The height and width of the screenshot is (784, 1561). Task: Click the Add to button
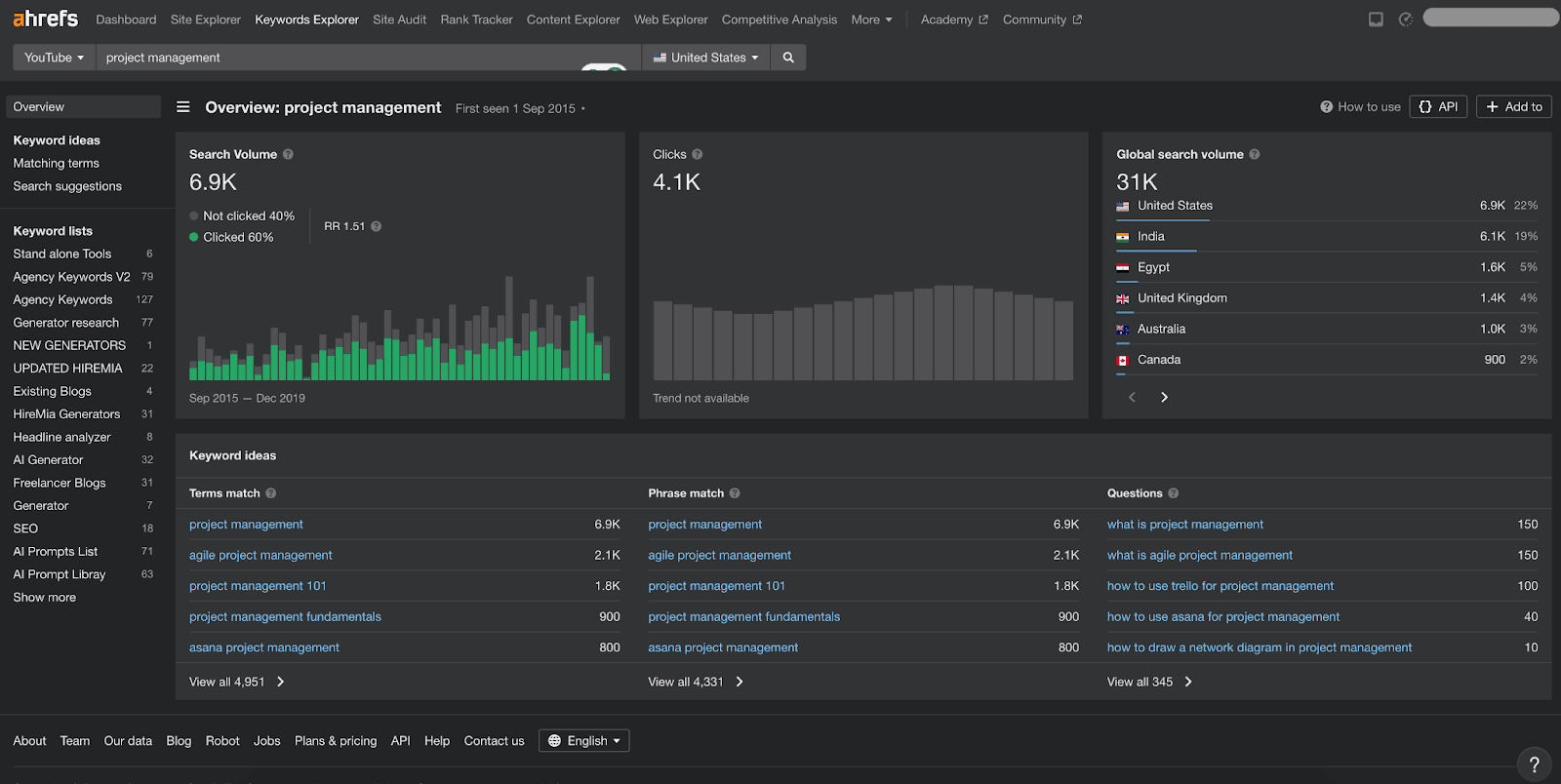[x=1513, y=107]
